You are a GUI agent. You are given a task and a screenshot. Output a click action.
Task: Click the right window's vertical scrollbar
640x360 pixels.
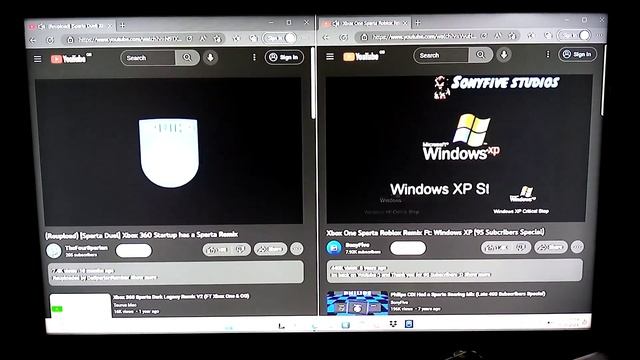click(x=603, y=80)
